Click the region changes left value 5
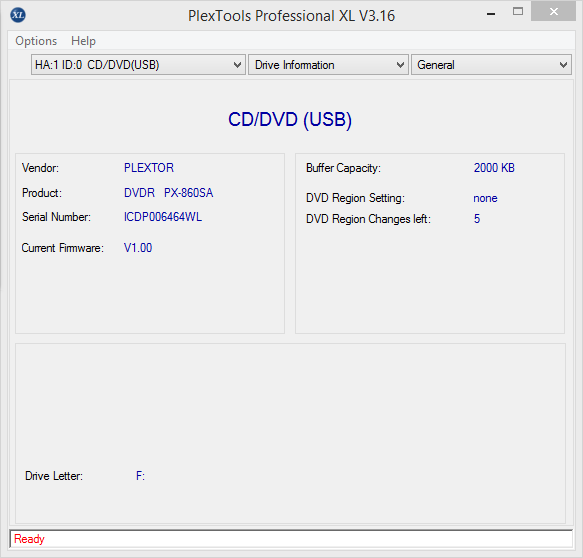The width and height of the screenshot is (583, 558). click(477, 219)
